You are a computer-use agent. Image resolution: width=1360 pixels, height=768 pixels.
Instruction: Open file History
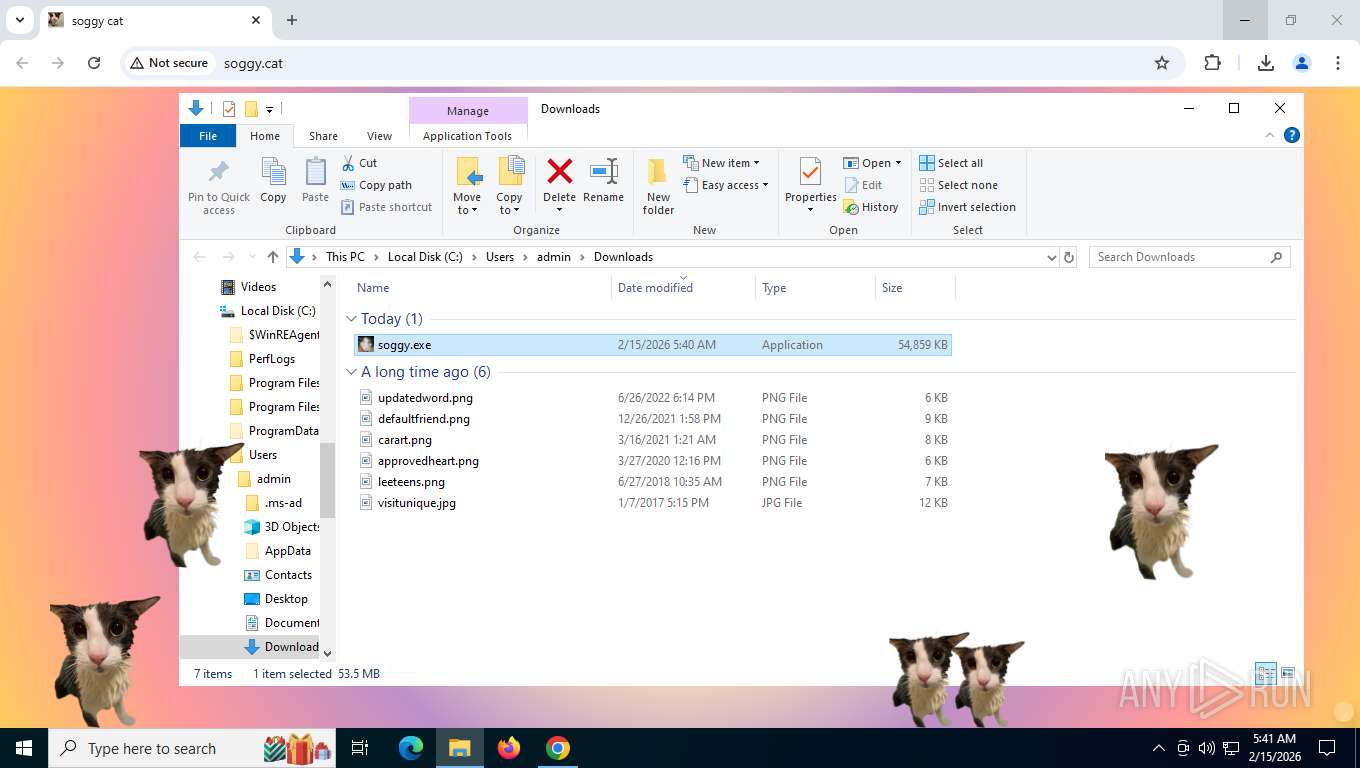point(871,207)
